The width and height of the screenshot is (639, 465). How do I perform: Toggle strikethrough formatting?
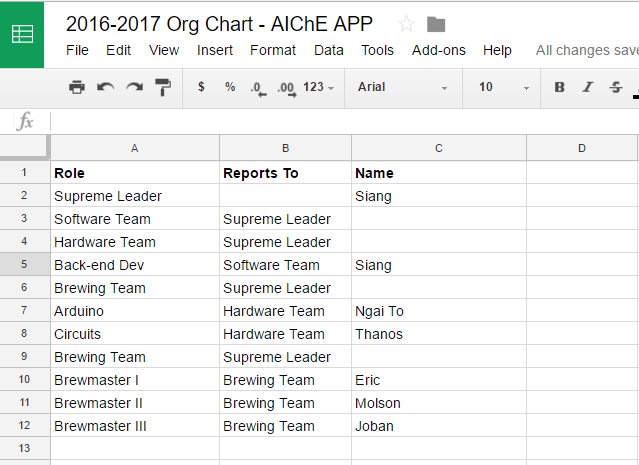tap(616, 87)
